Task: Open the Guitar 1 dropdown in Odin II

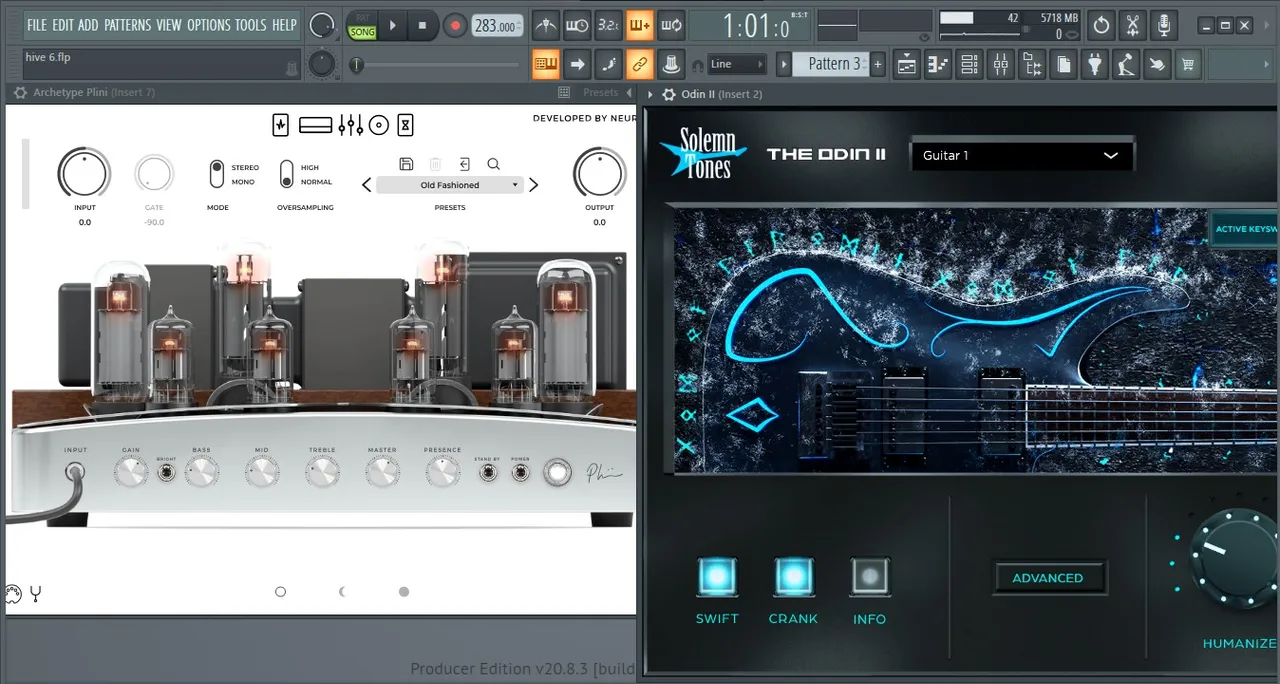Action: (1021, 156)
